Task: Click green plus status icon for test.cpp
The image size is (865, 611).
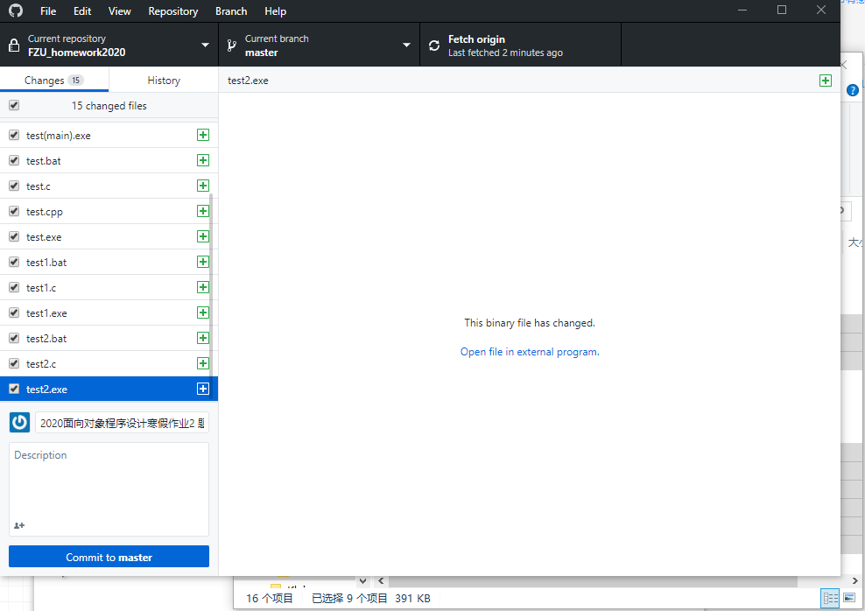Action: point(203,211)
